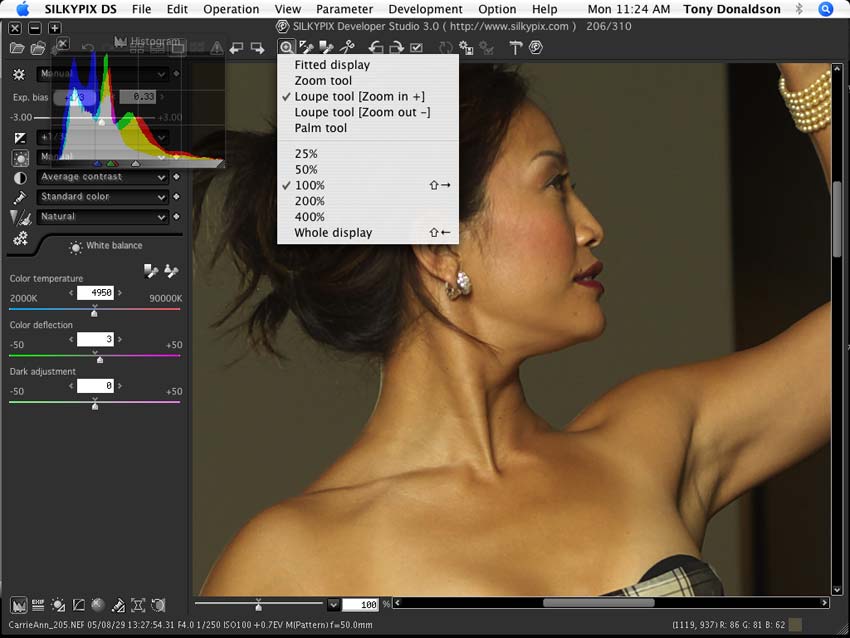This screenshot has height=638, width=850.
Task: Expand the Average contrast dropdown
Action: 161,178
